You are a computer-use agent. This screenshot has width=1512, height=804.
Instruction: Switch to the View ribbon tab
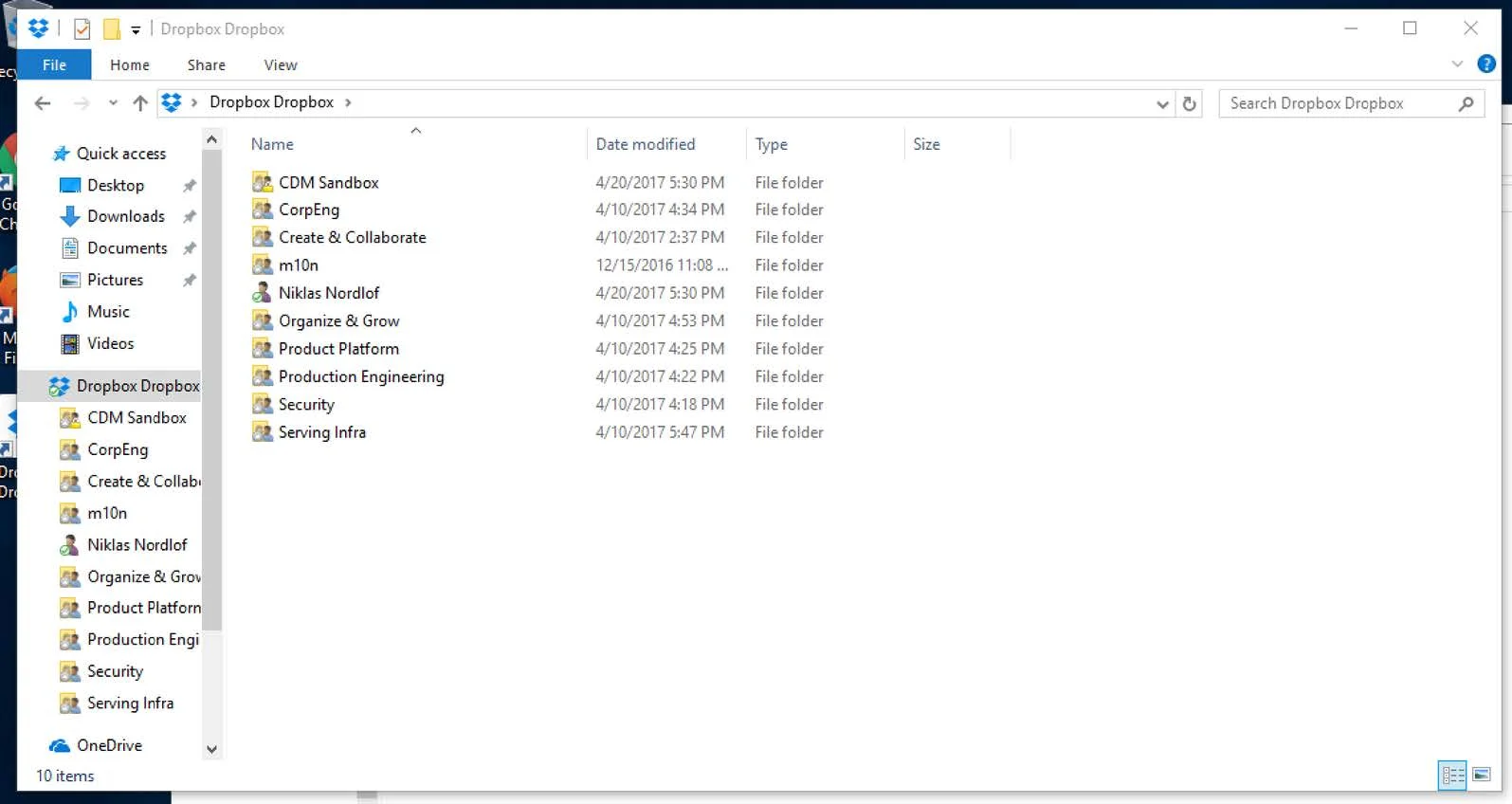click(x=281, y=64)
